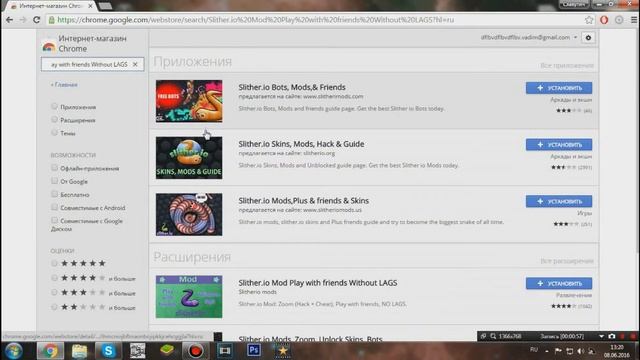640x360 pixels.
Task: Show hidden system tray icons
Action: 547,351
